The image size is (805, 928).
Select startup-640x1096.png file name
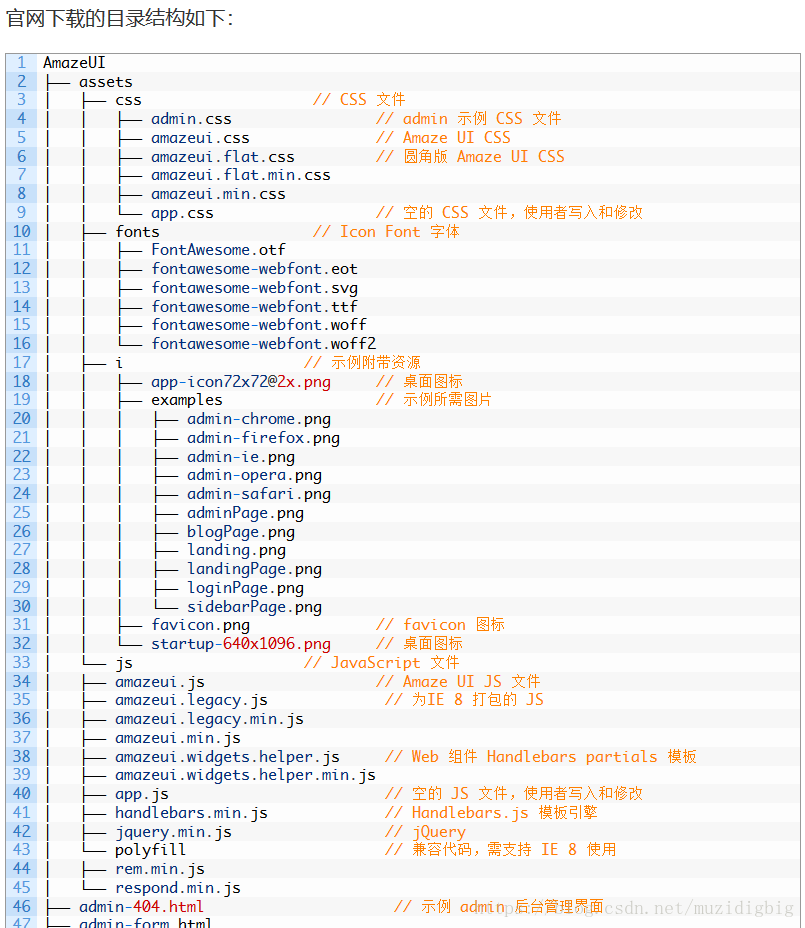[241, 644]
